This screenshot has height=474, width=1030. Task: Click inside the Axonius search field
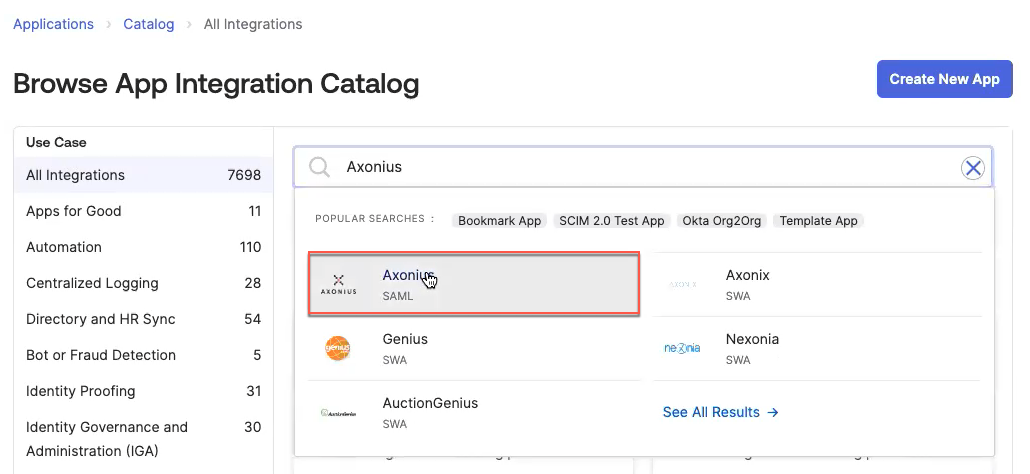640,168
